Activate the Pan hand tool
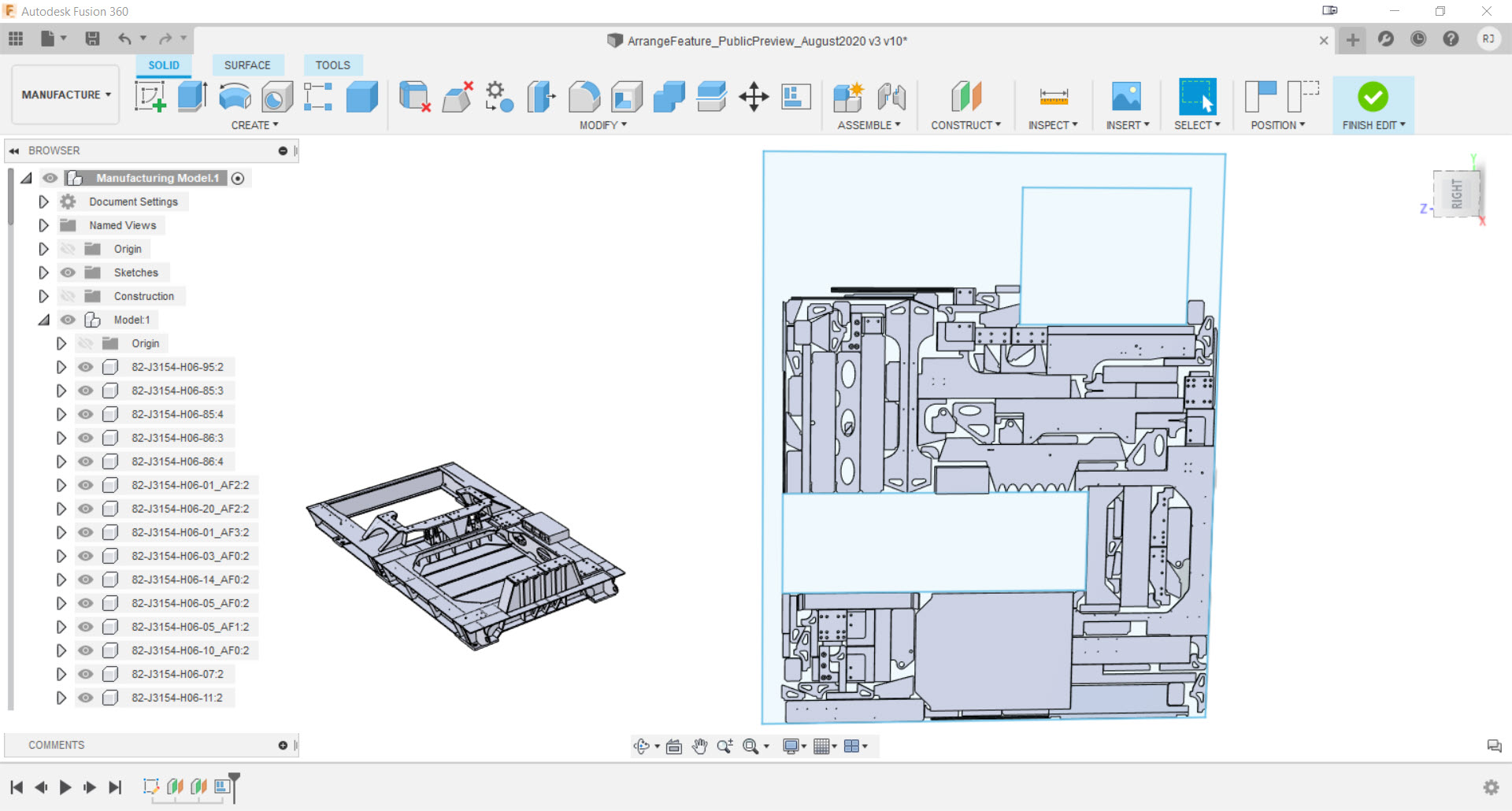The width and height of the screenshot is (1512, 811). 699,746
